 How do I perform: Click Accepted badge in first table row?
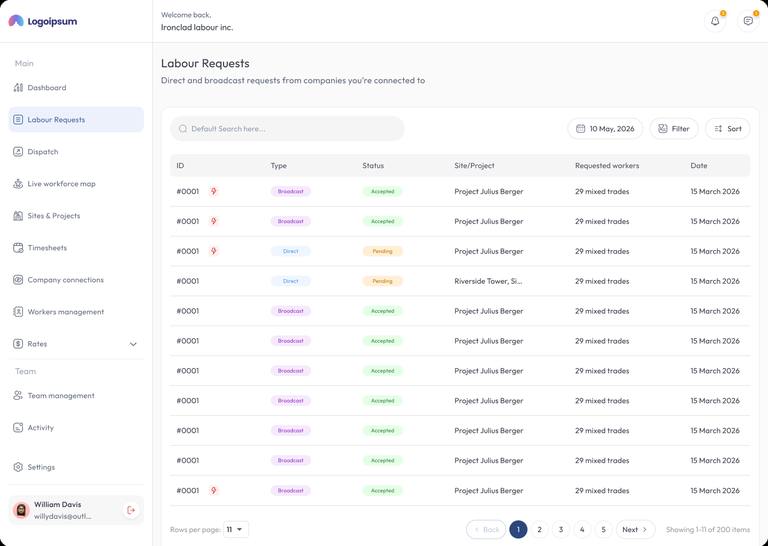383,191
